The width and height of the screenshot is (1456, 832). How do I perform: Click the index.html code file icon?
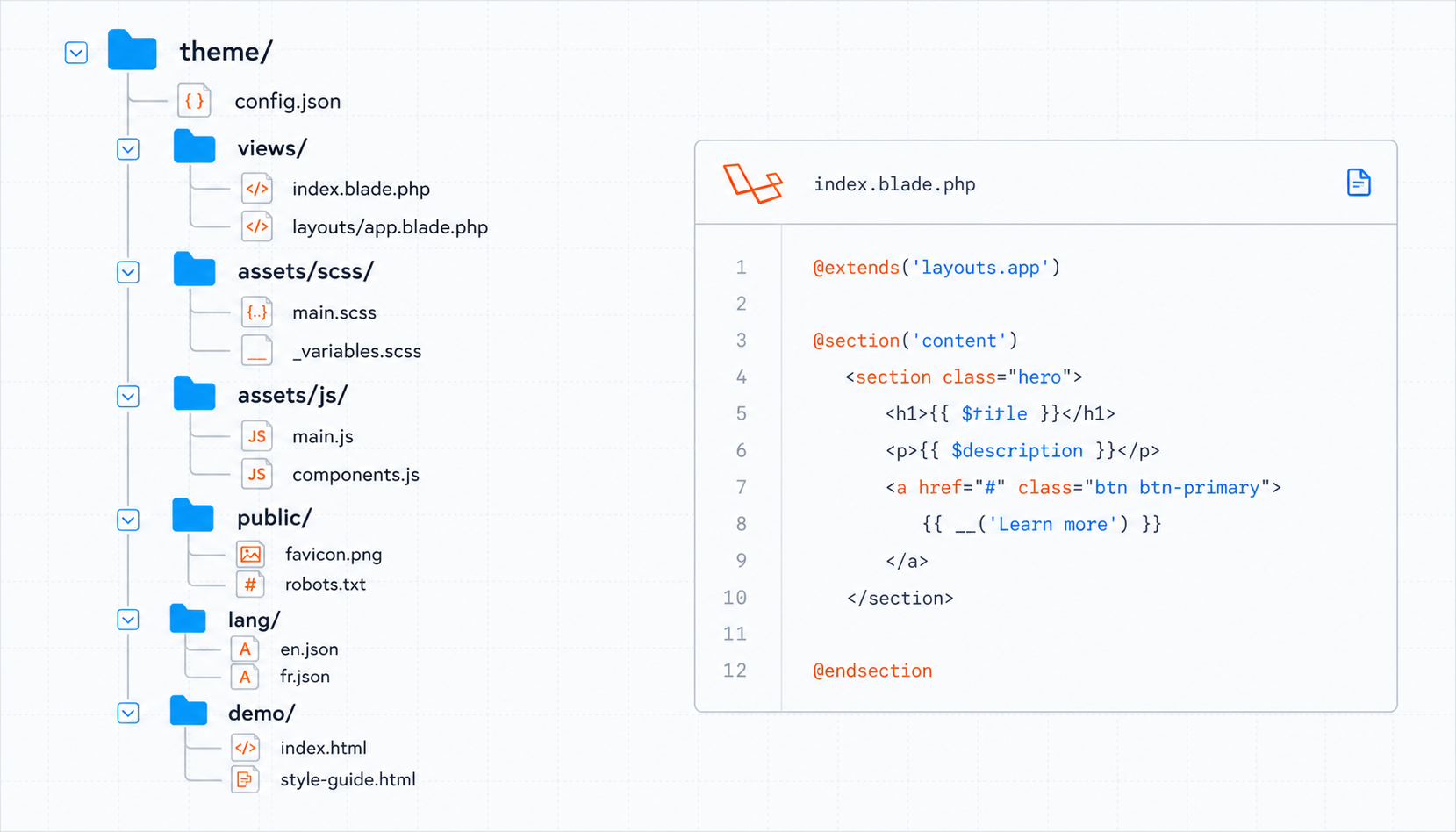[x=246, y=748]
